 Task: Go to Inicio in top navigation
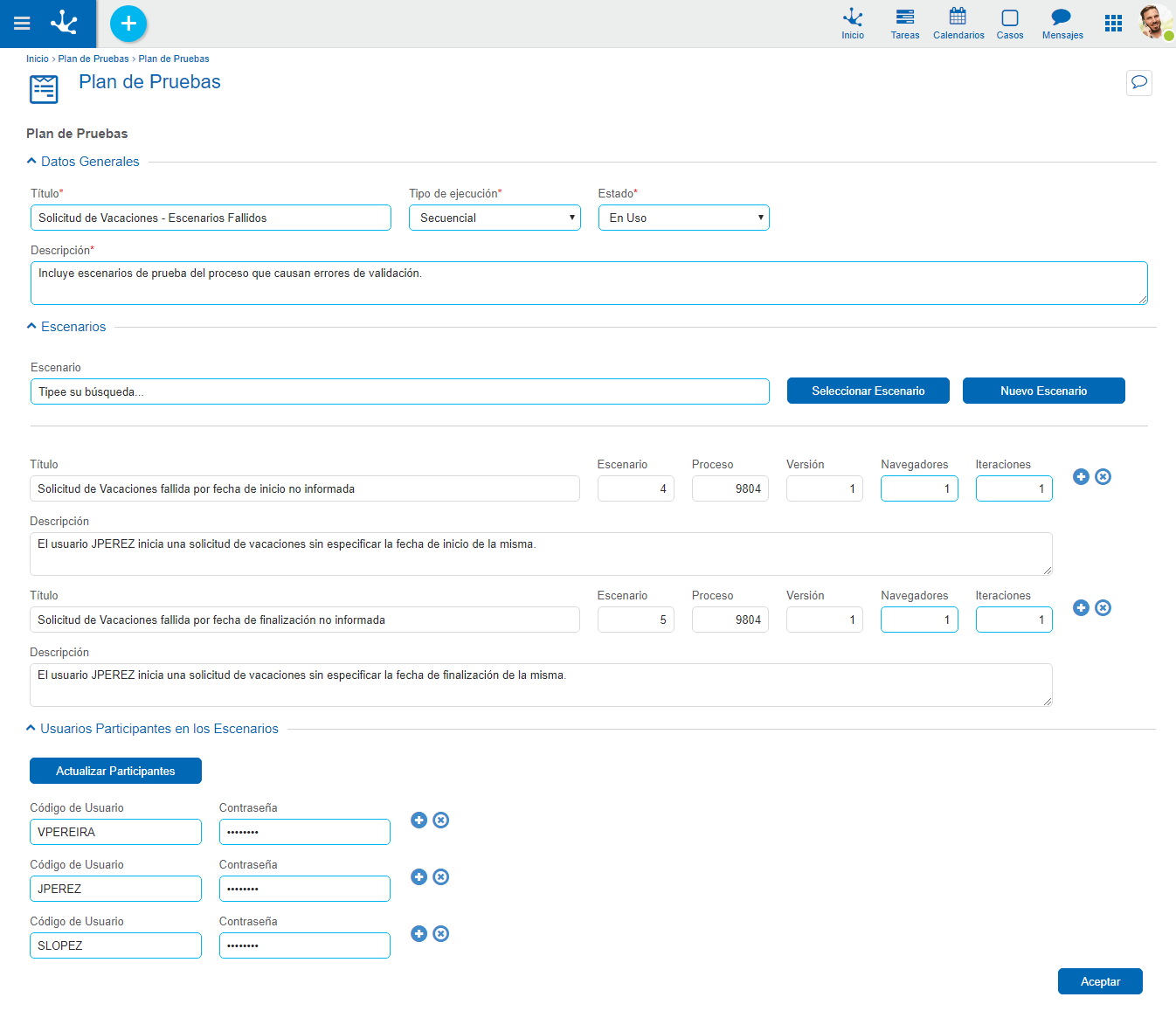coord(853,24)
